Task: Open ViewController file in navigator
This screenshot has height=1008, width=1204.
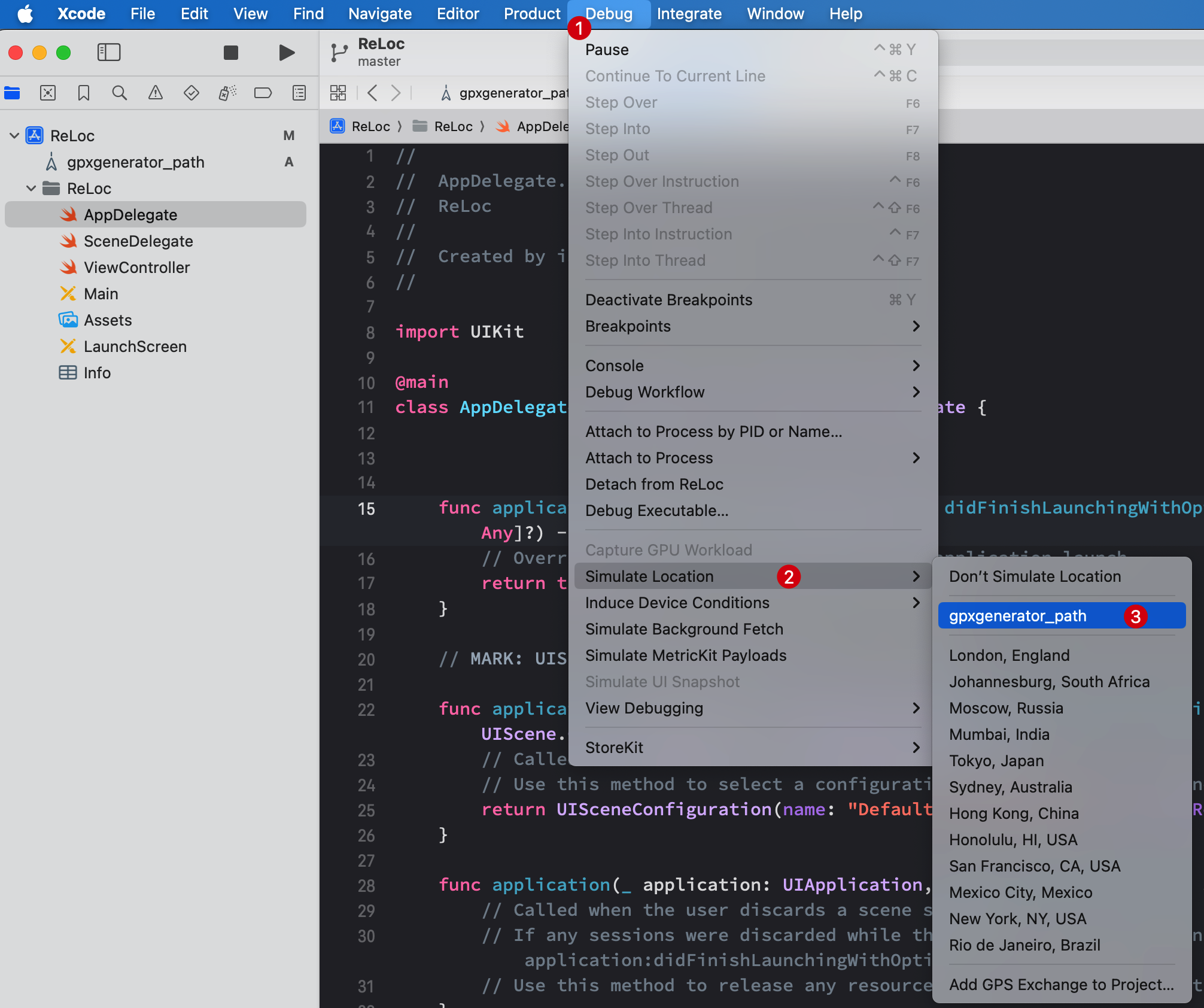Action: pyautogui.click(x=136, y=268)
